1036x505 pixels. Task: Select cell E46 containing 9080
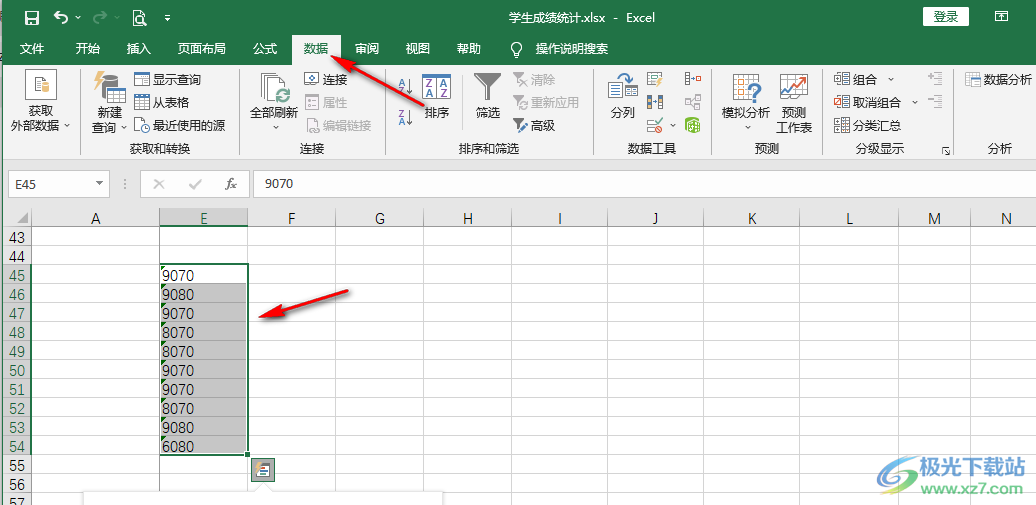204,293
